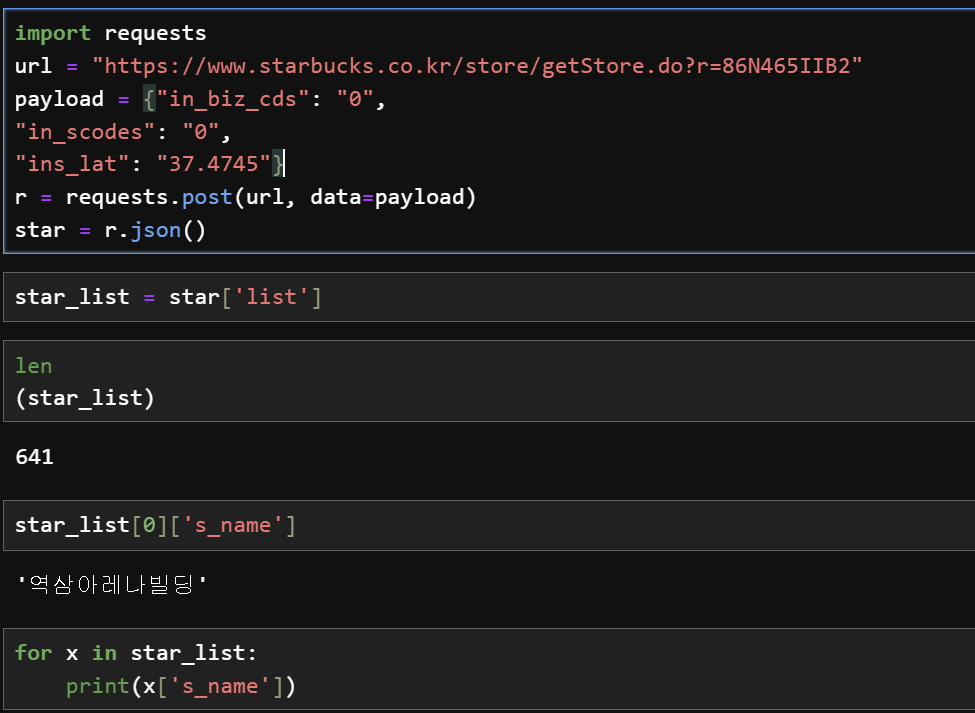Image resolution: width=975 pixels, height=713 pixels.
Task: Click the 'len' keyword in the third cell
Action: click(34, 366)
